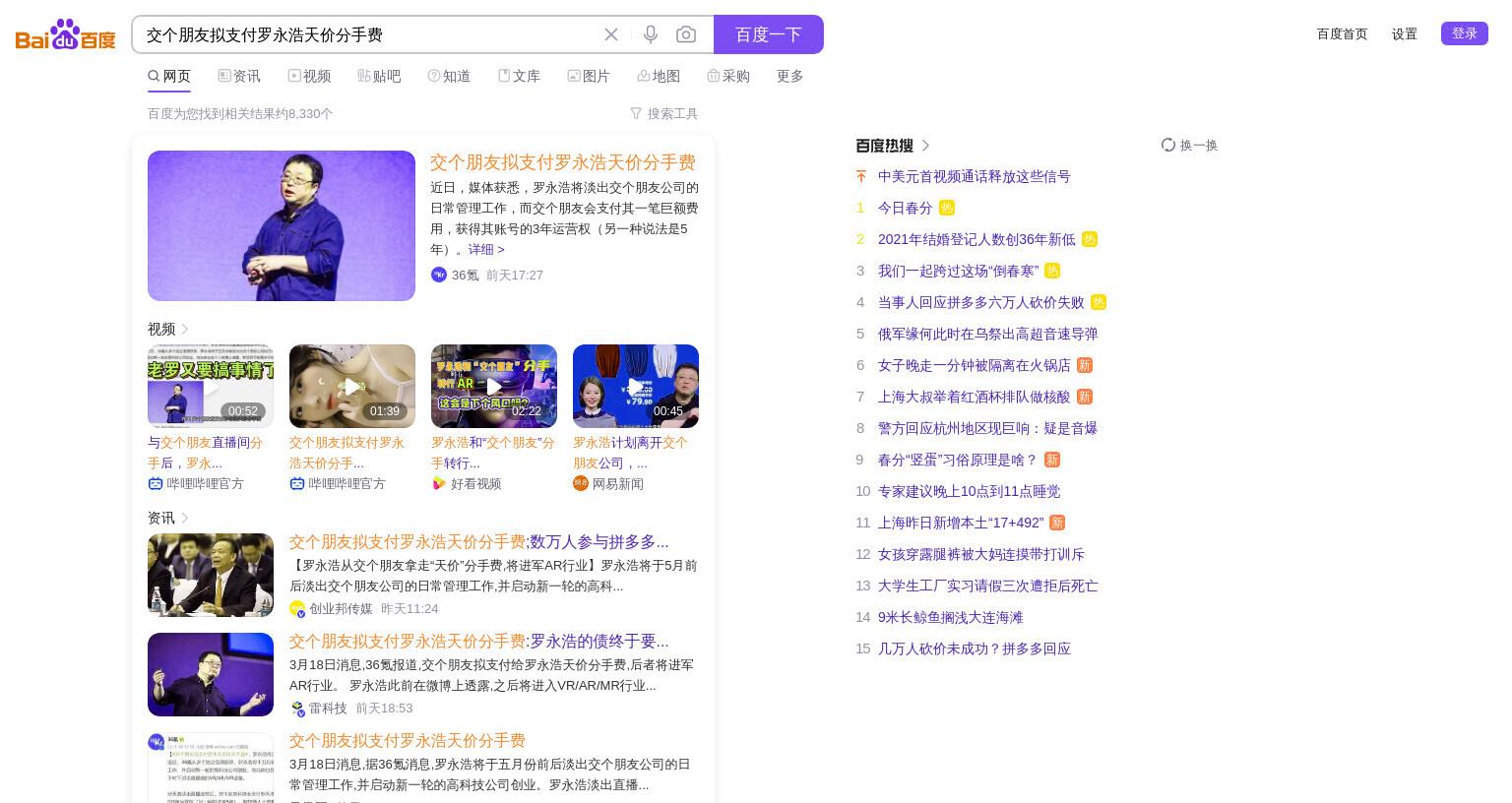Expand 百度热搜 header arrow

click(x=925, y=146)
